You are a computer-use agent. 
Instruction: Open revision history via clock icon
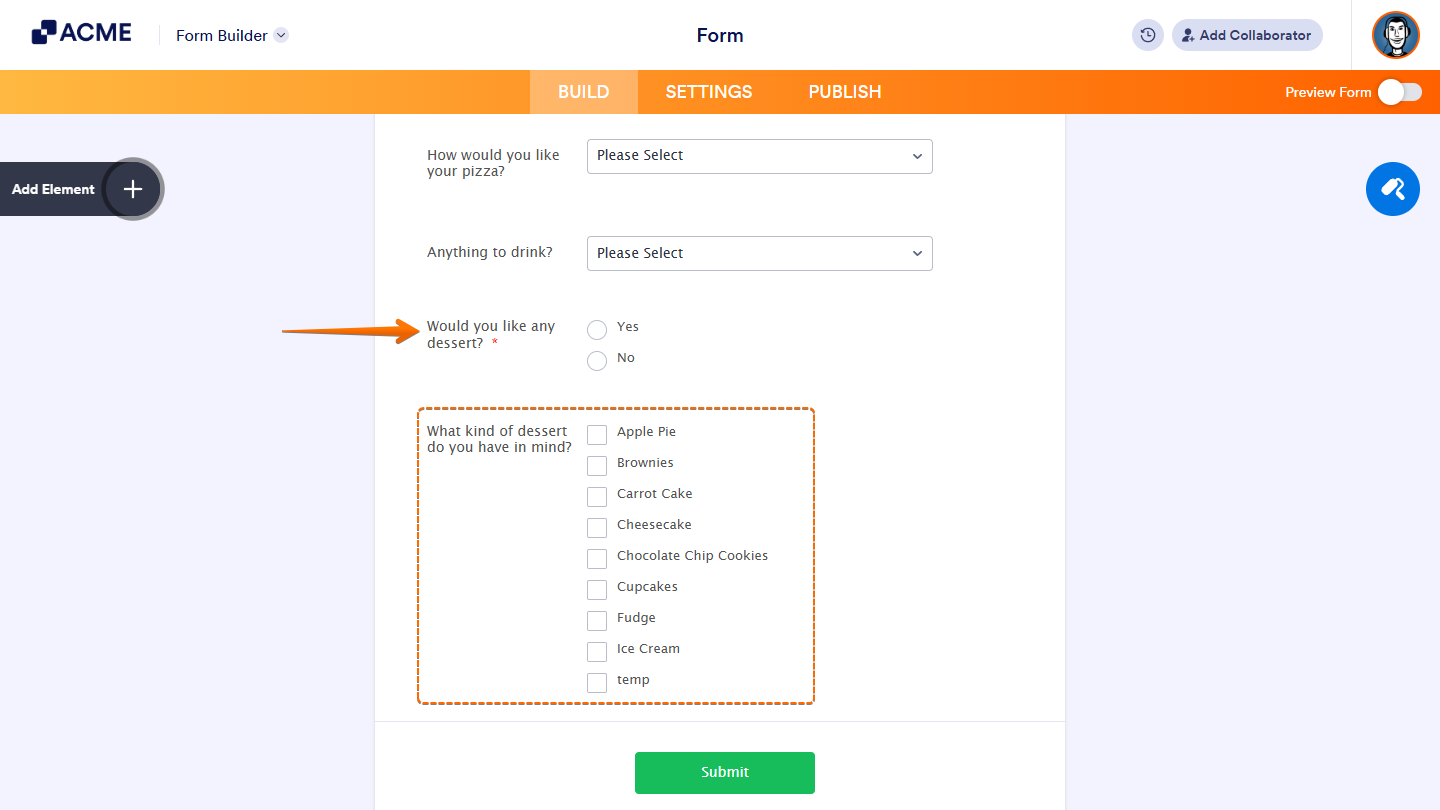pyautogui.click(x=1147, y=35)
